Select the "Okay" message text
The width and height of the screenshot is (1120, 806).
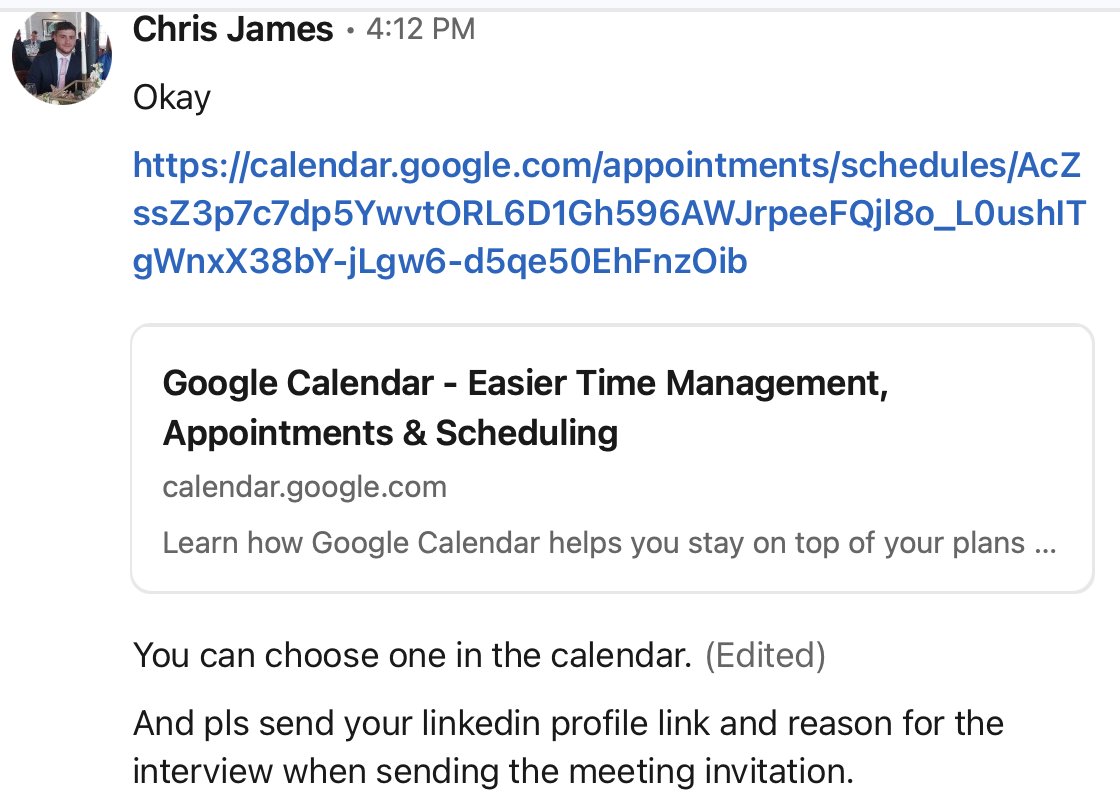[x=171, y=98]
